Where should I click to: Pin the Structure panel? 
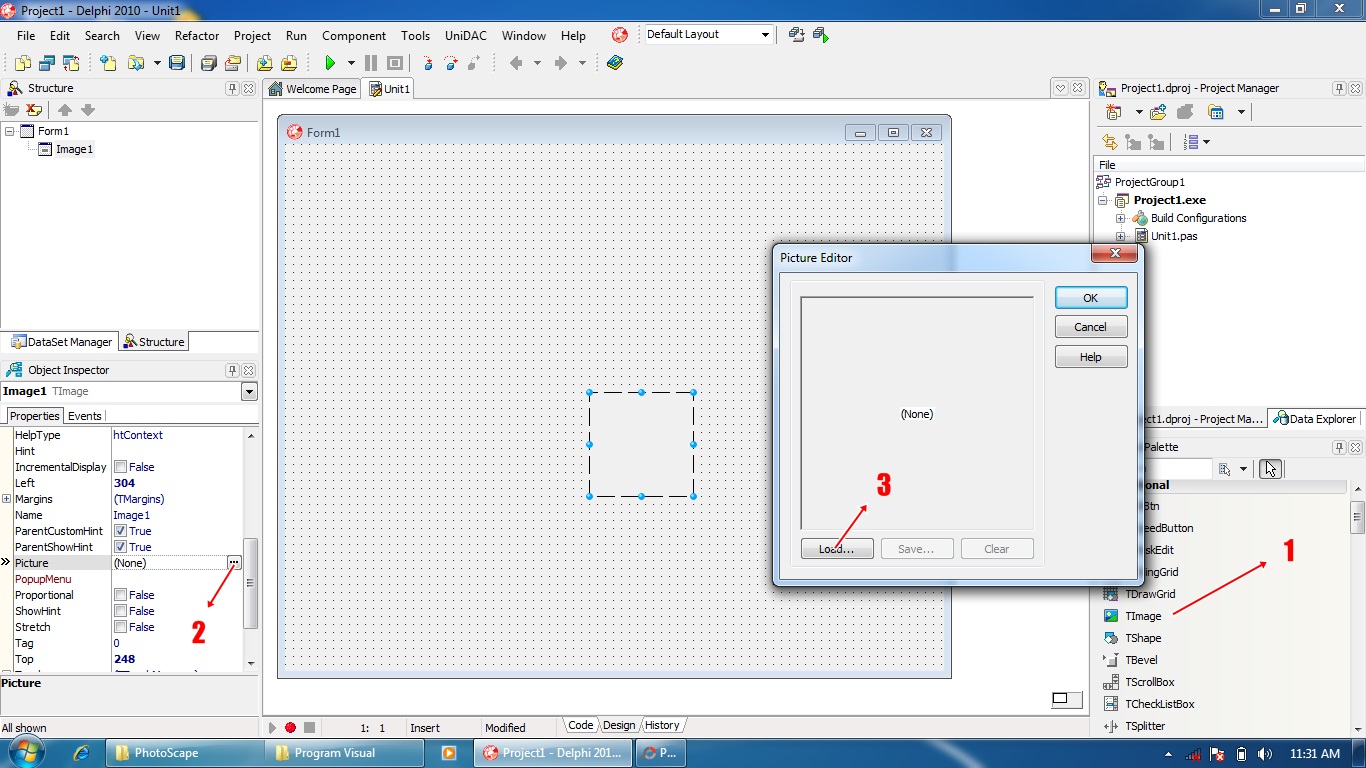pos(232,88)
